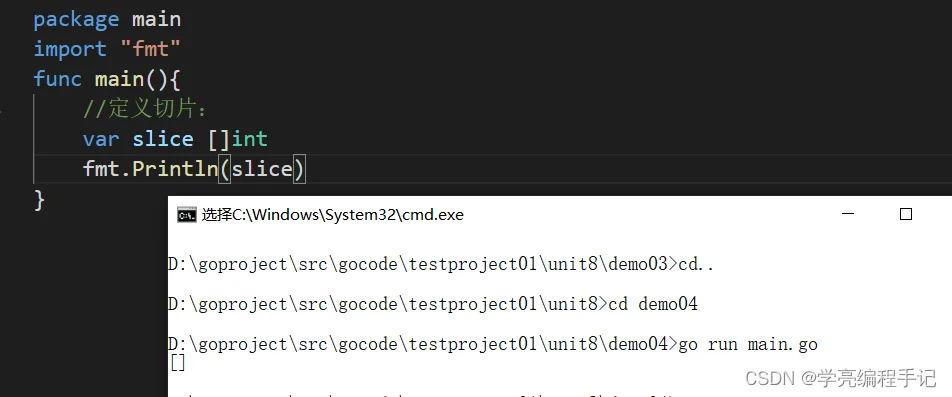952x397 pixels.
Task: Click the cmd.exe icon in title bar
Action: tap(186, 215)
